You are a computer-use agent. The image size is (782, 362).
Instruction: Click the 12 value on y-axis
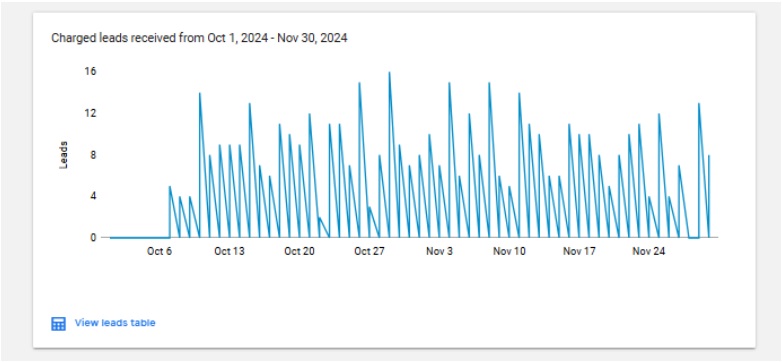[91, 113]
